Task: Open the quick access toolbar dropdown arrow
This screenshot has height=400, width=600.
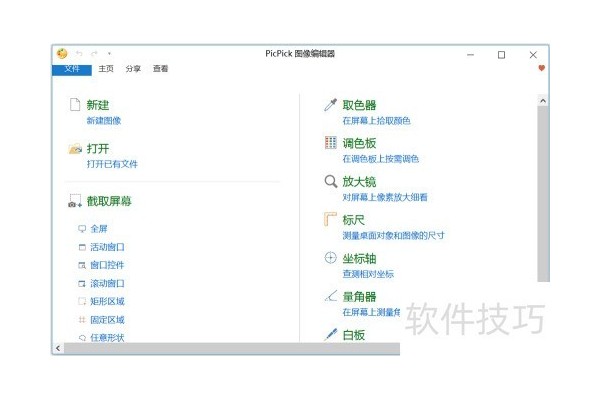Action: pyautogui.click(x=109, y=54)
